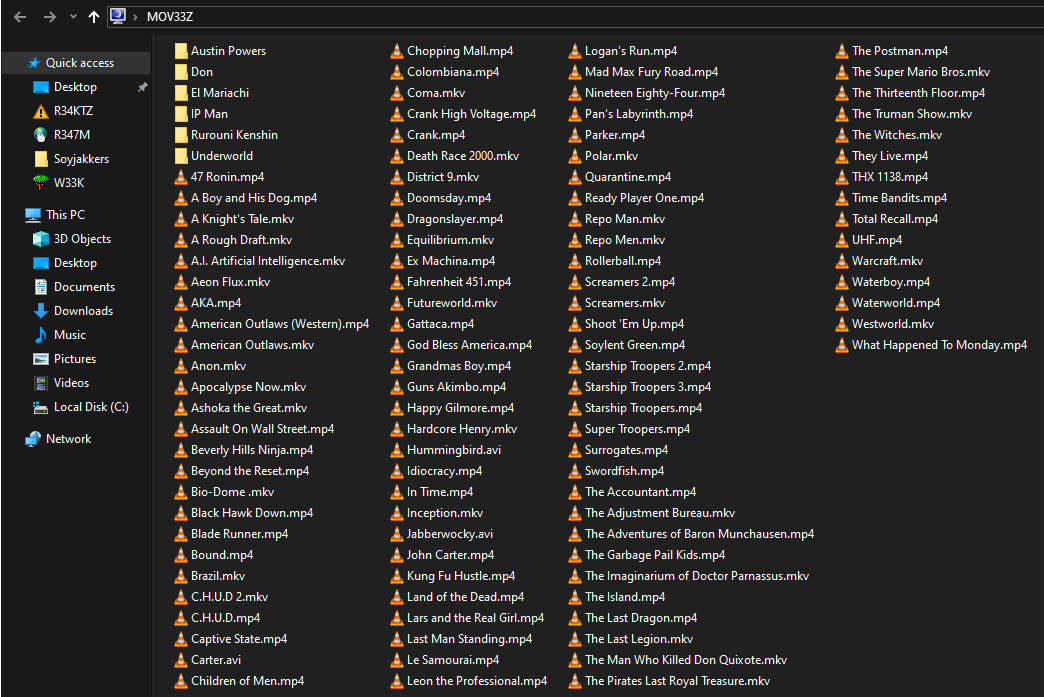Click the computer icon in address bar

tap(118, 16)
